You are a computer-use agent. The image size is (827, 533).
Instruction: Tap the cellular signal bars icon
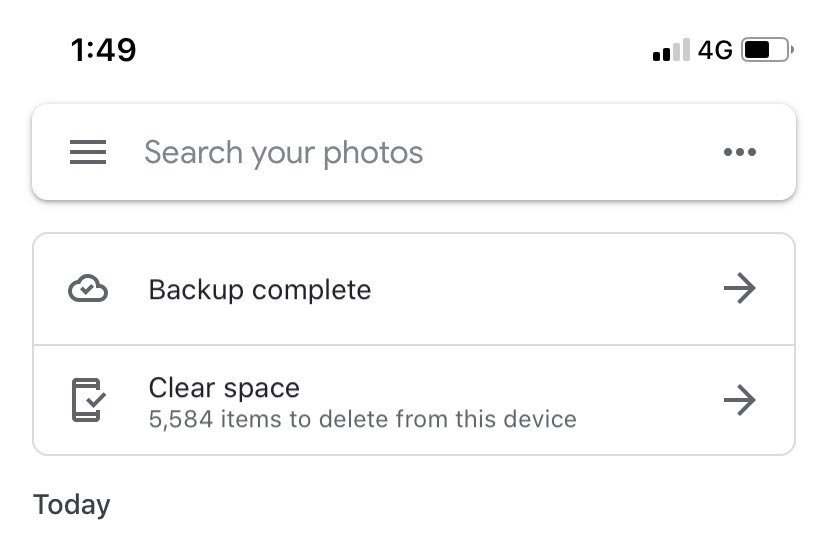[x=671, y=50]
